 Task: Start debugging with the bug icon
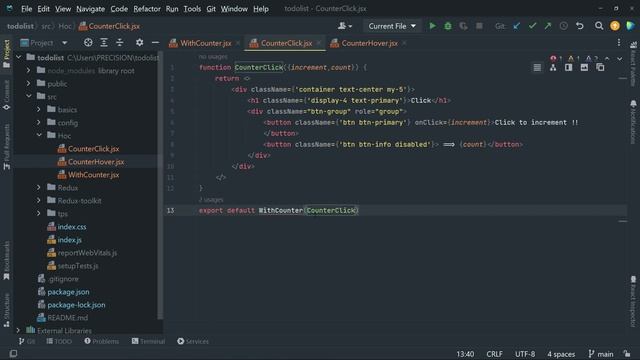click(x=448, y=26)
